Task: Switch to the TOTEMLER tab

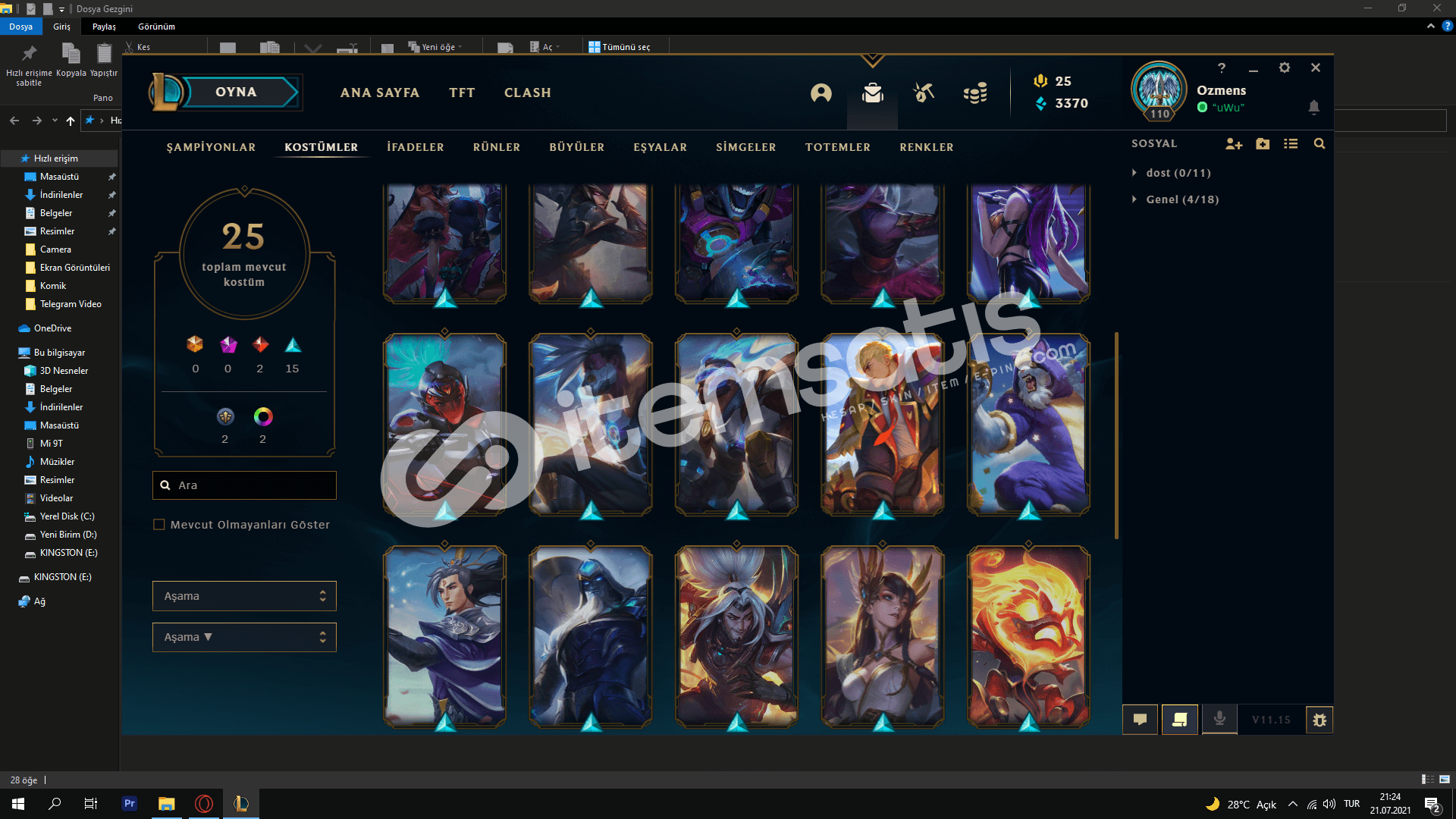Action: (838, 147)
